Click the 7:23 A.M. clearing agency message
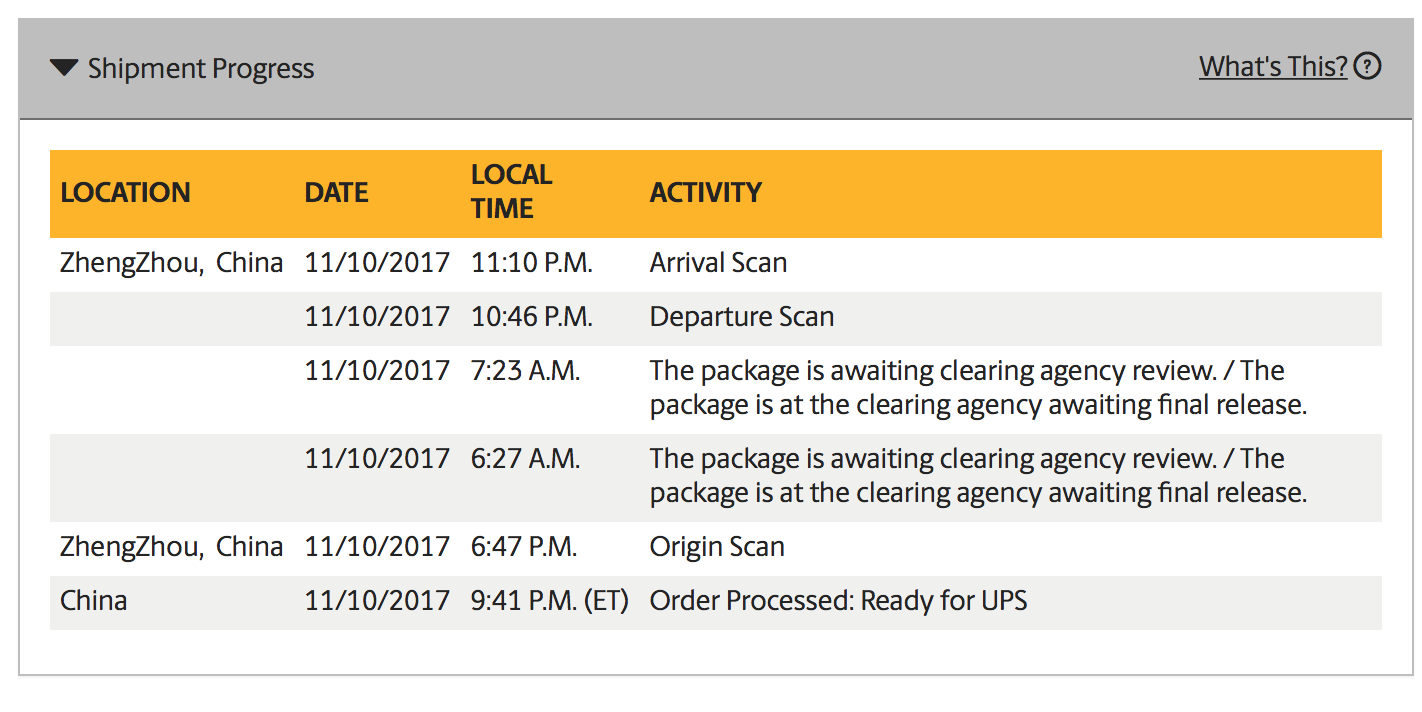Screen dimensions: 1422x712 (978, 388)
